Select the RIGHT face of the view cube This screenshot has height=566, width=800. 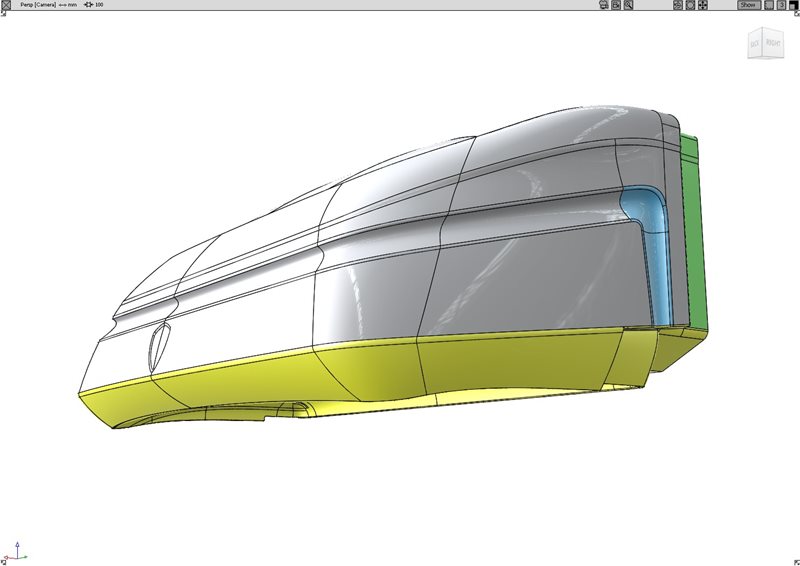(x=774, y=42)
